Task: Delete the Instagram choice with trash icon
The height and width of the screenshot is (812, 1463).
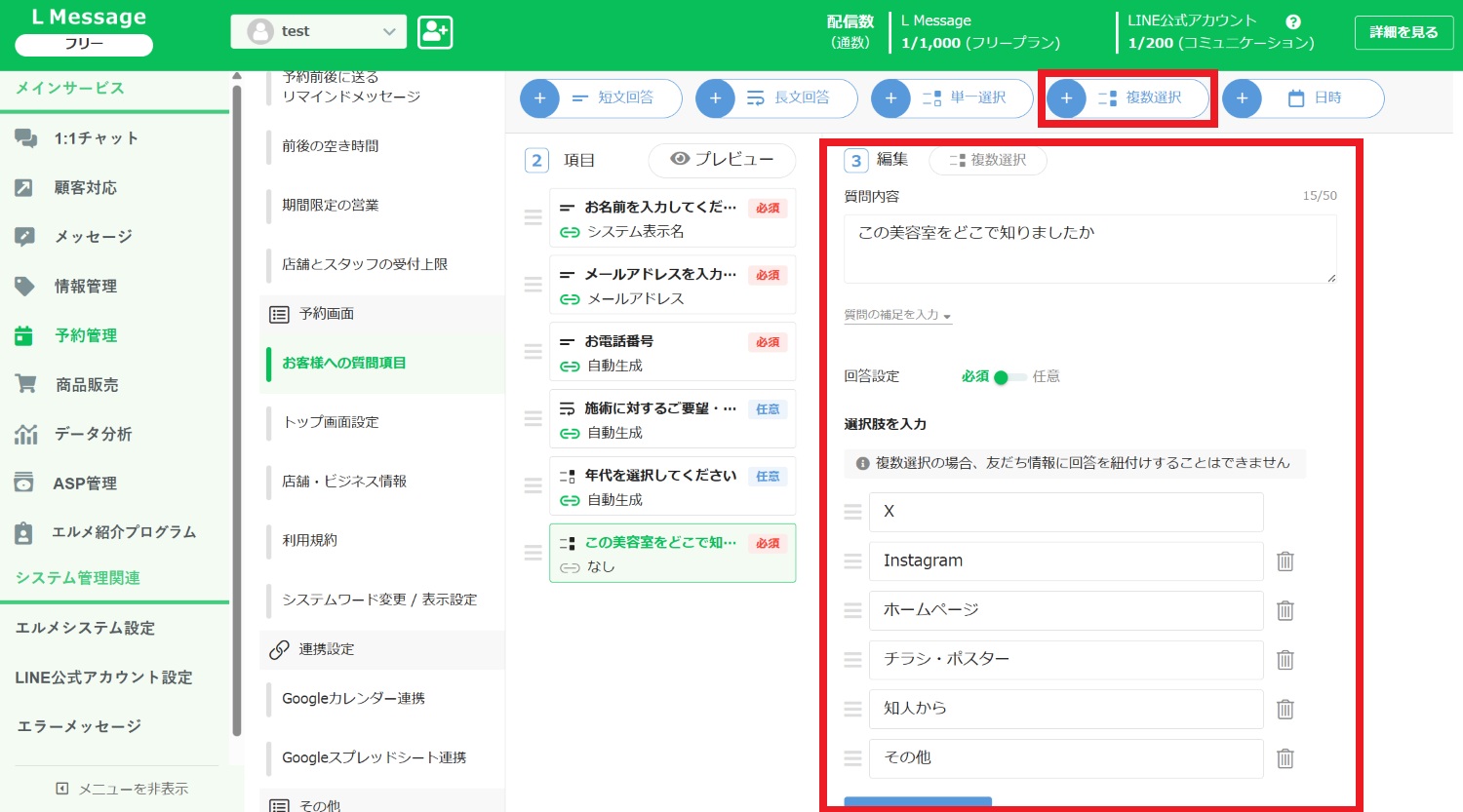Action: coord(1285,561)
